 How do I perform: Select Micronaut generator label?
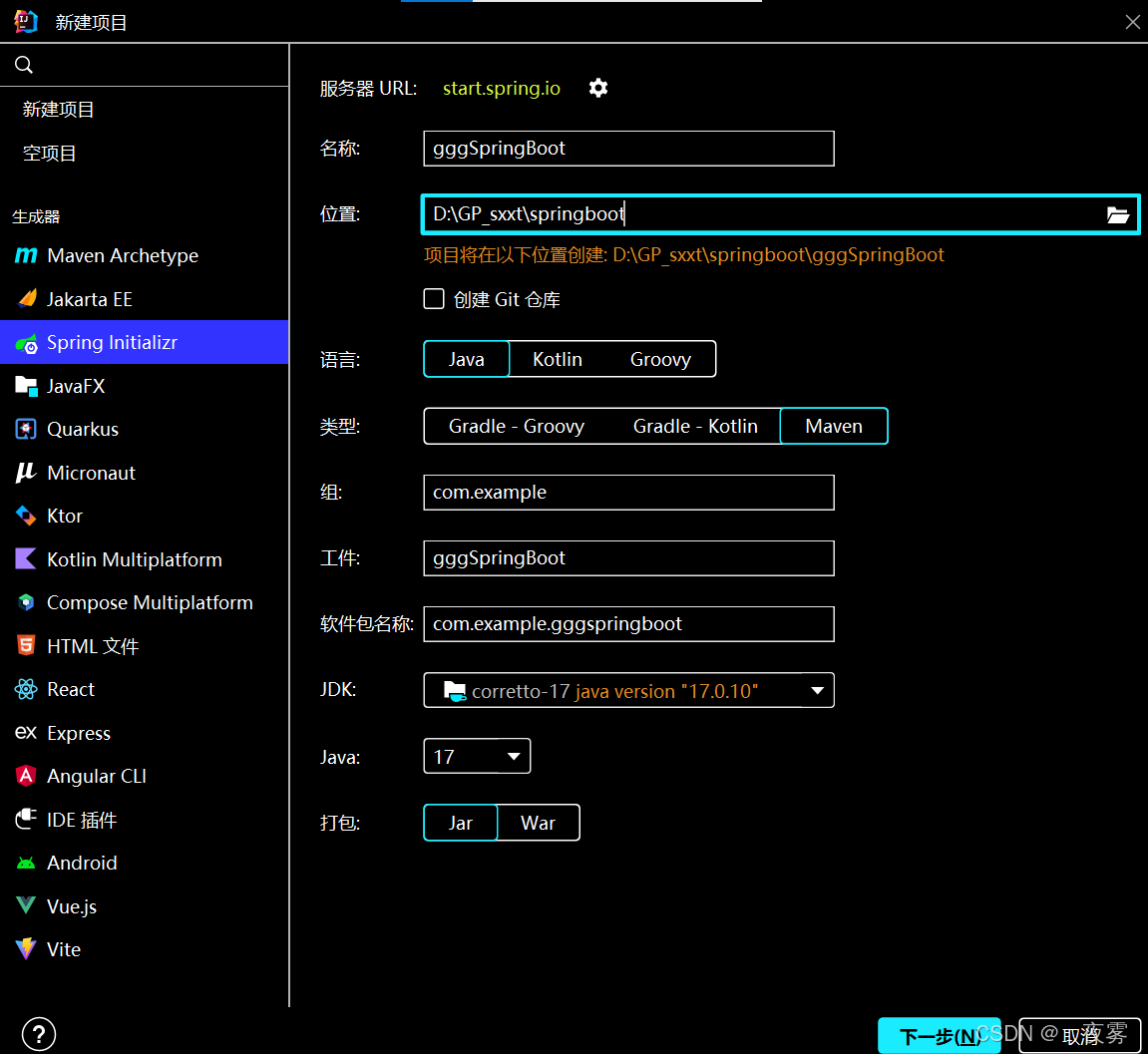coord(91,473)
